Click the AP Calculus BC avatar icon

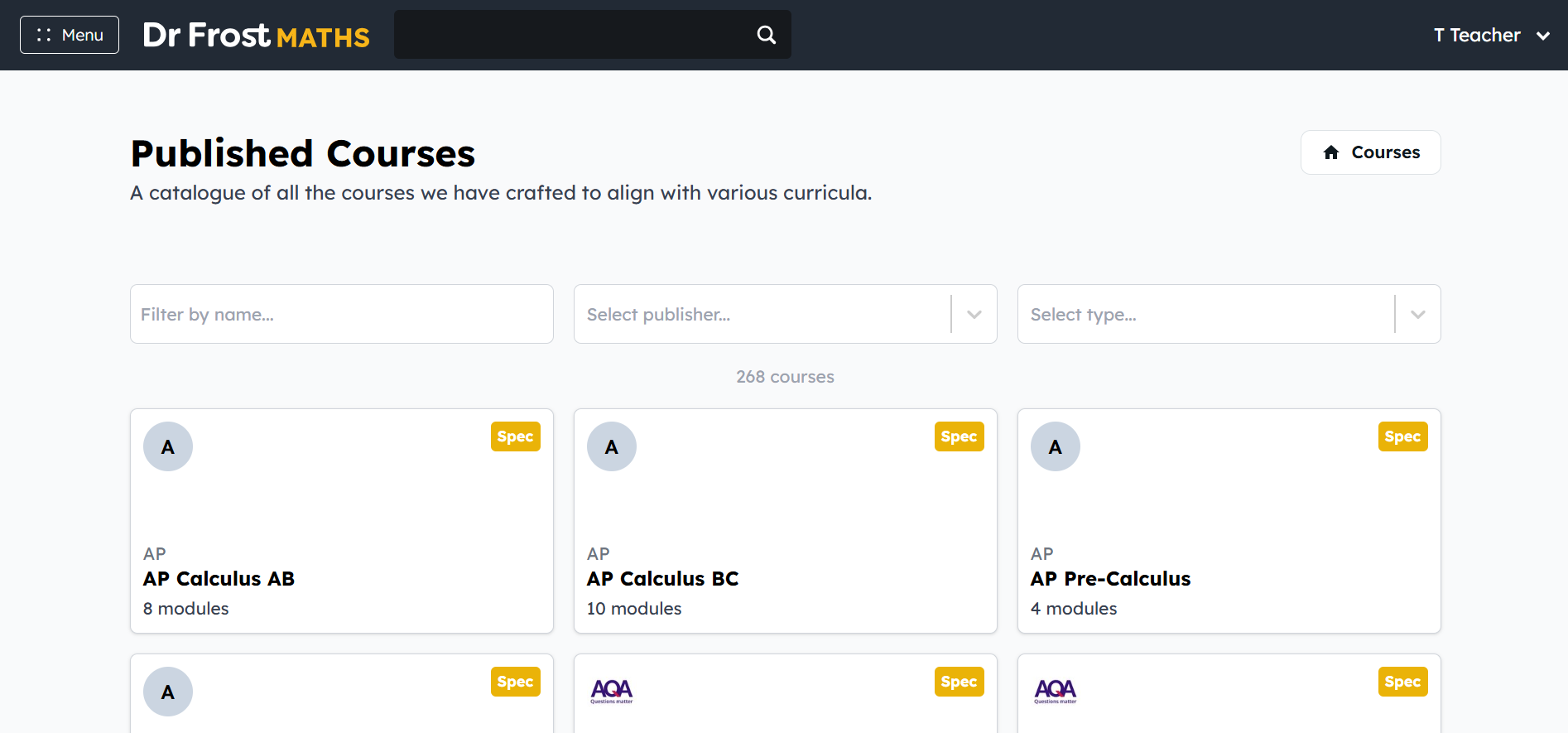[x=612, y=446]
